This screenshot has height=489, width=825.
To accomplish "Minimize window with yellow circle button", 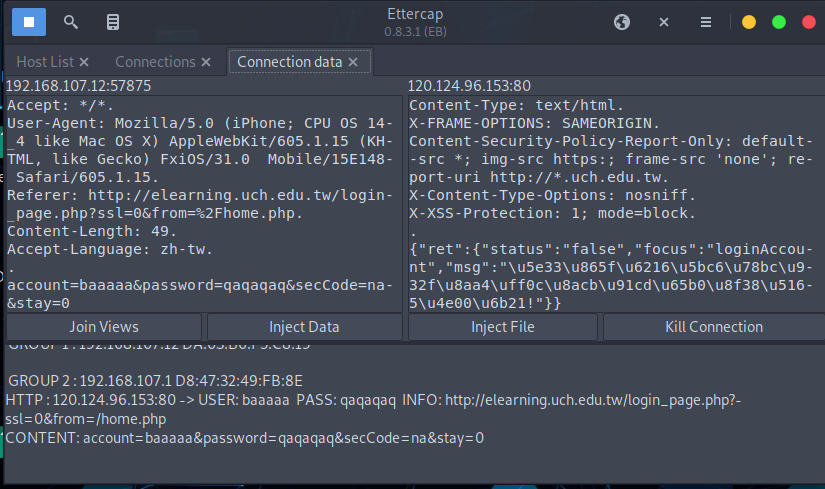I will point(749,22).
